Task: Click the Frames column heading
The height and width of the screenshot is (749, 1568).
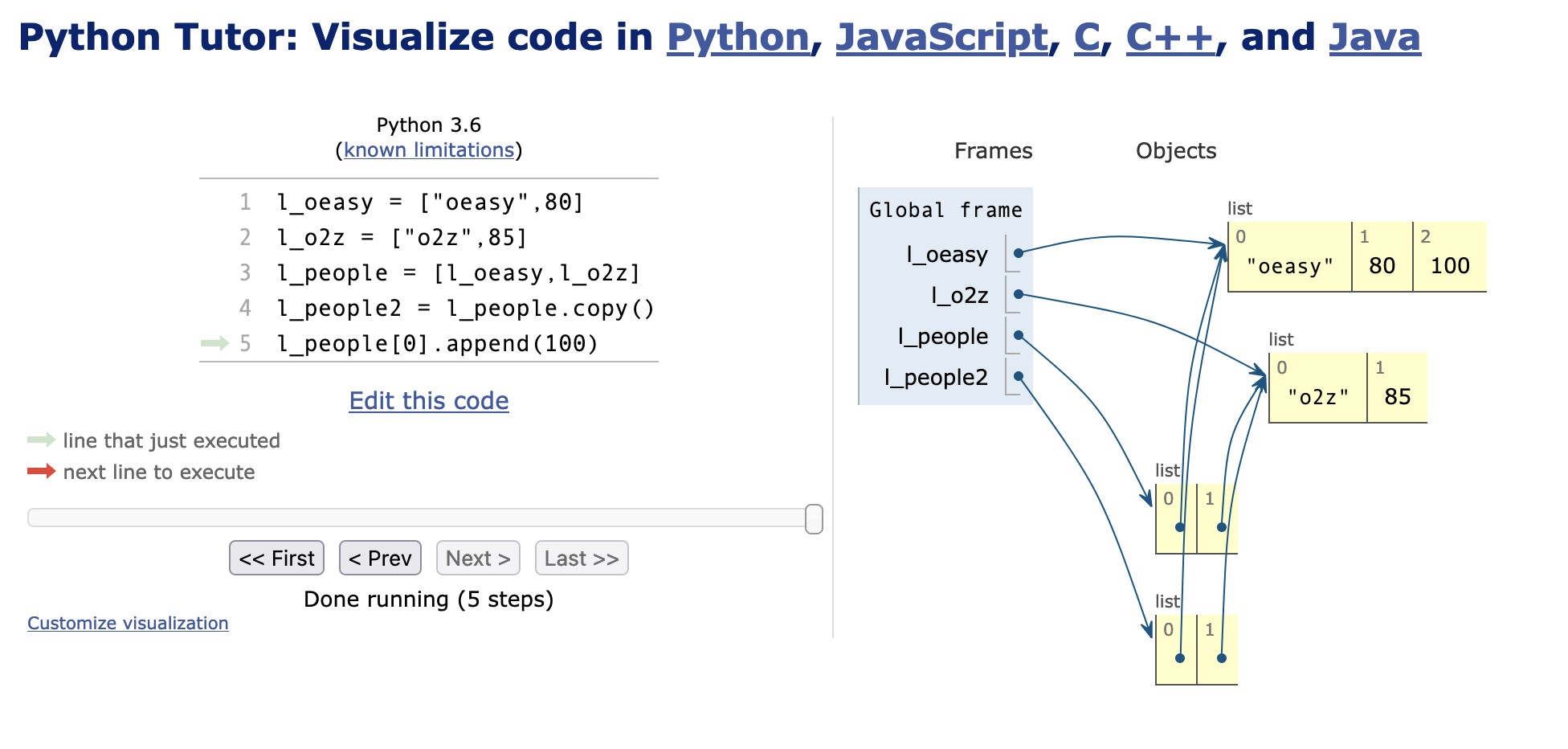Action: 993,150
